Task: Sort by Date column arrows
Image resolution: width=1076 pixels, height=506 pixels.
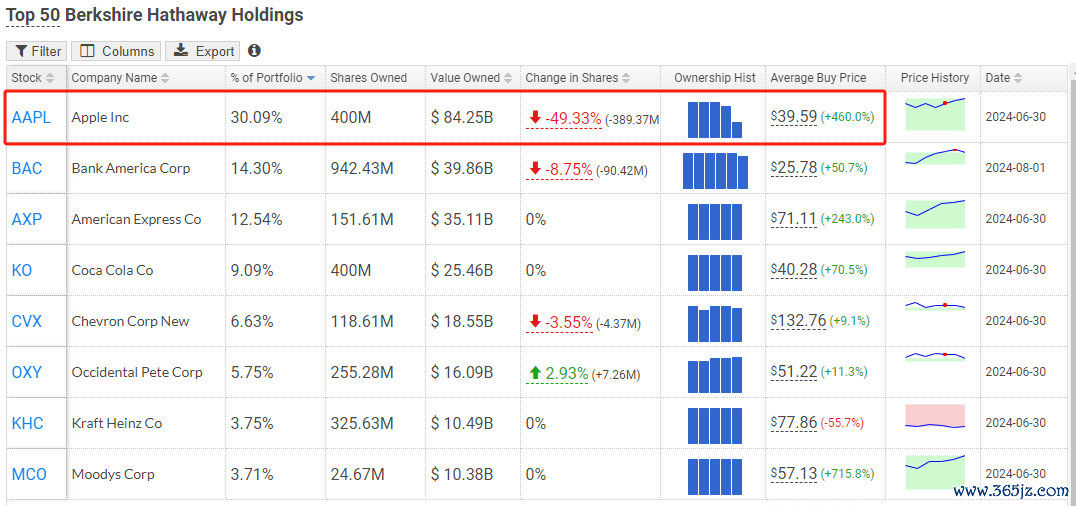Action: click(x=1018, y=78)
